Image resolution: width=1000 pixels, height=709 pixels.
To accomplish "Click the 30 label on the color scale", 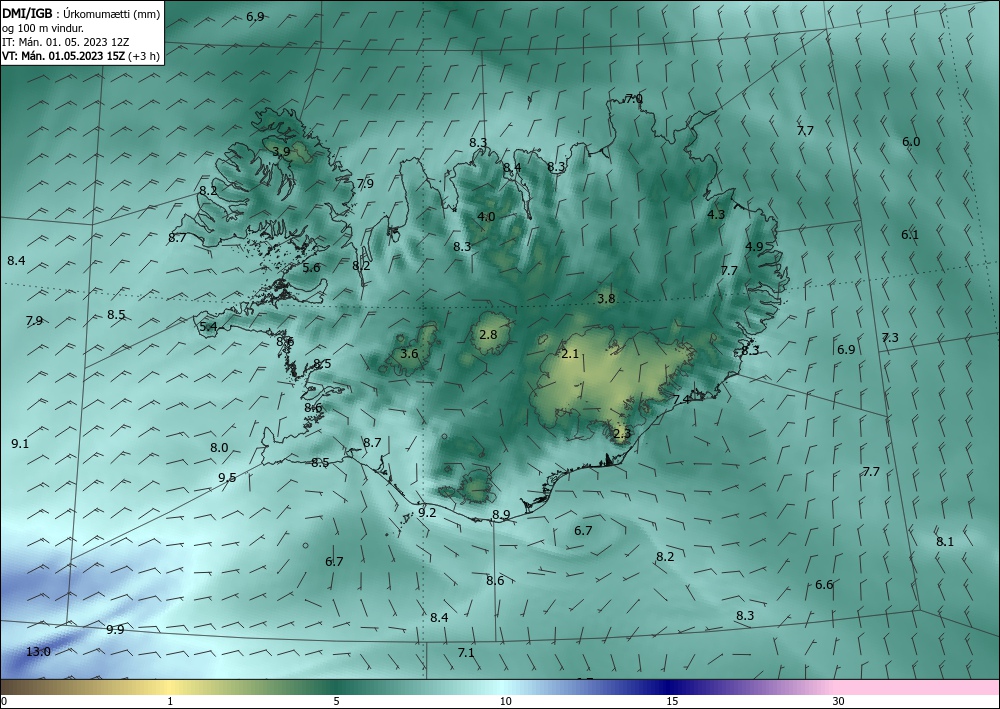I will [839, 701].
